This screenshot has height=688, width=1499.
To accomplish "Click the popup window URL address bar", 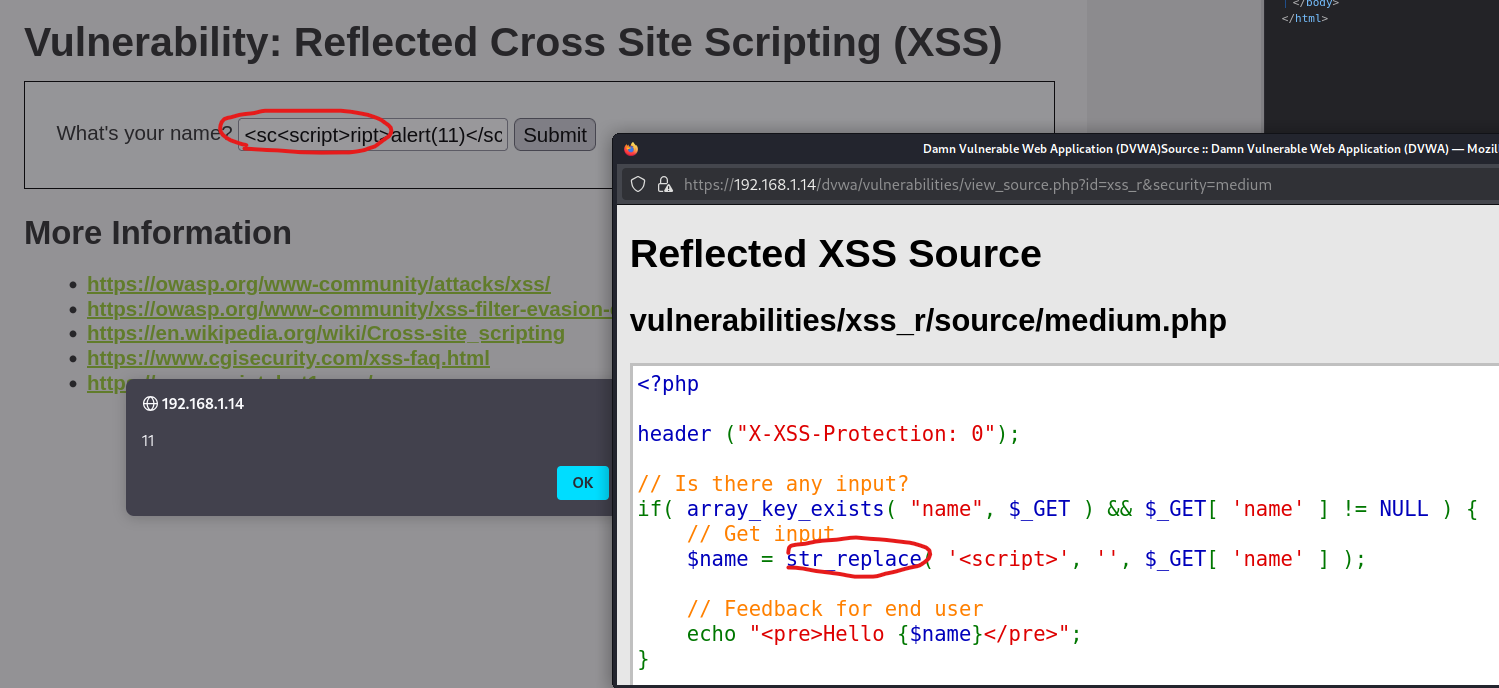I will (1060, 185).
